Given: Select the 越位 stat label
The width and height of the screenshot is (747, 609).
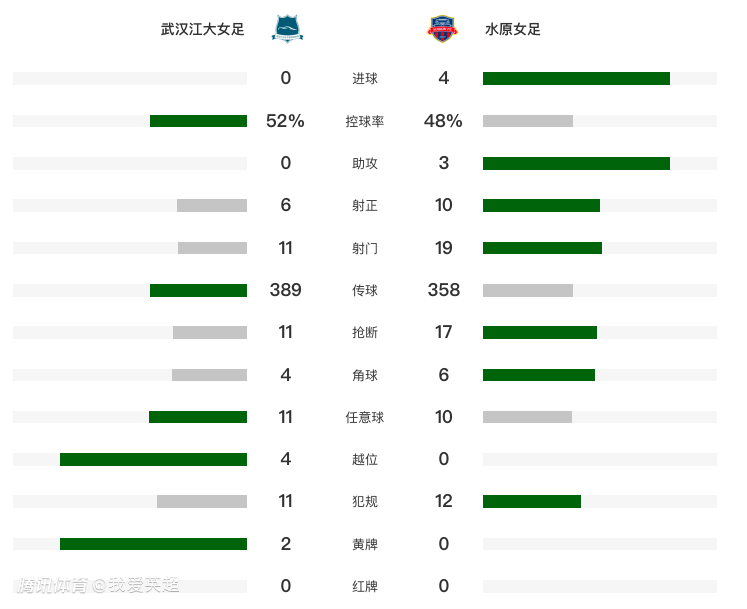Looking at the screenshot, I should tap(365, 460).
